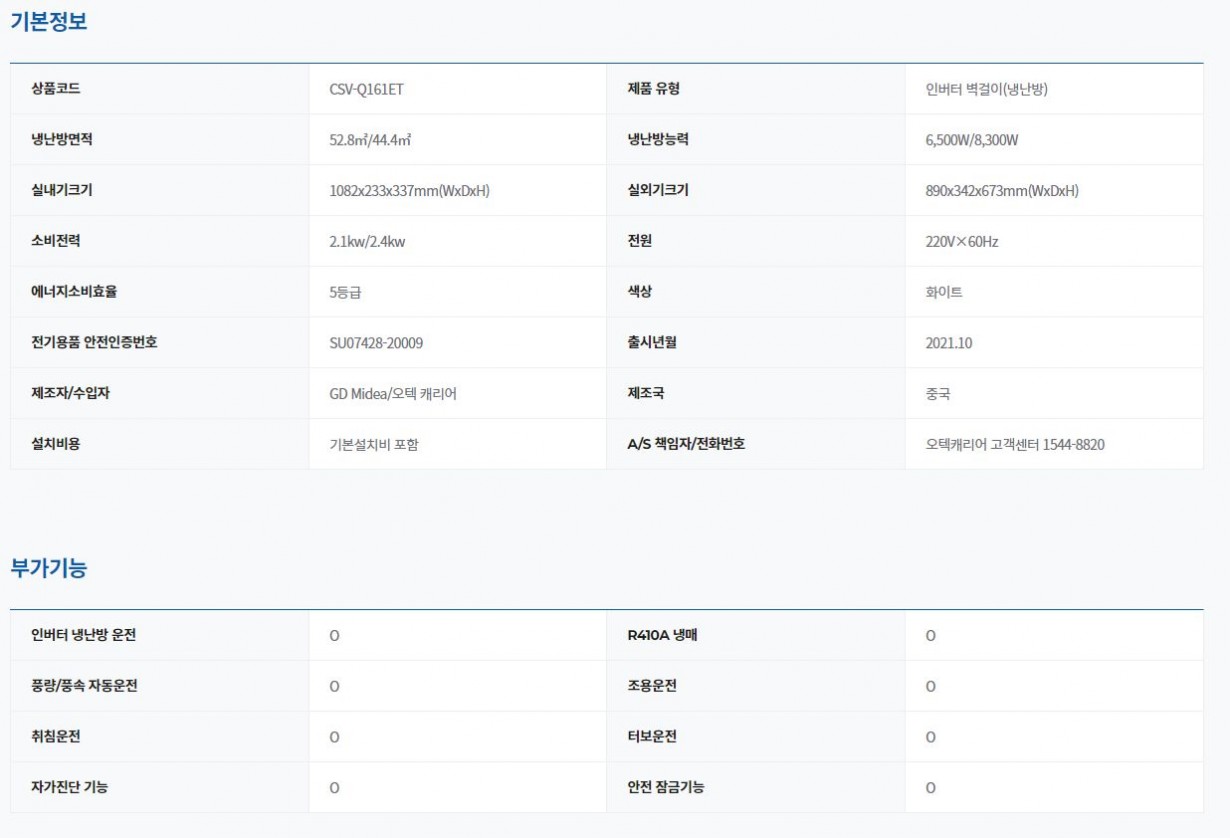Screen dimensions: 1230x838
Task: Click the 2.1kw/2.4kw power consumption value
Action: pos(367,242)
